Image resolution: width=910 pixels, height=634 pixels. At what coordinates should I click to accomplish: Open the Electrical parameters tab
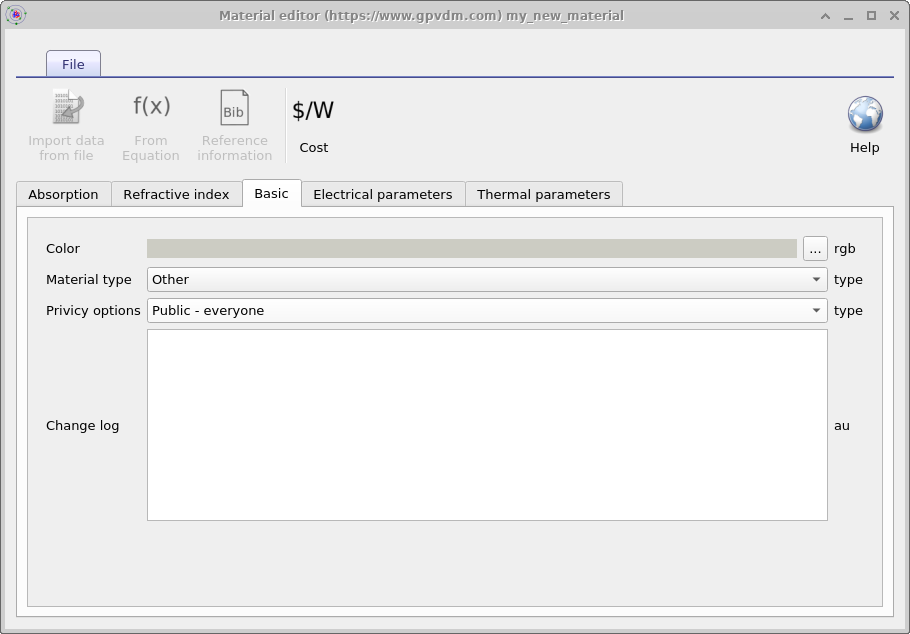click(x=382, y=194)
